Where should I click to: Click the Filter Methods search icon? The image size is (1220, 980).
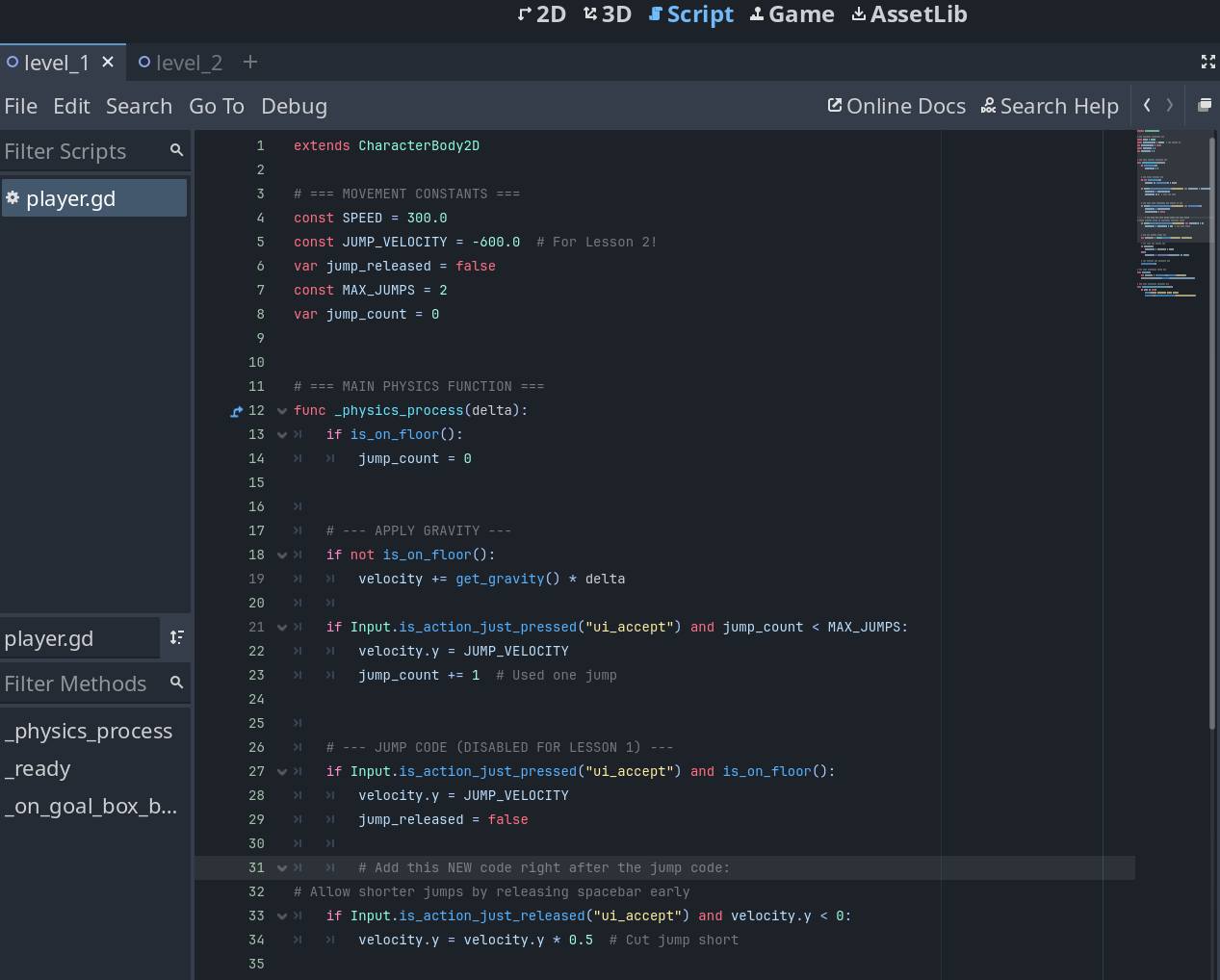[x=176, y=683]
